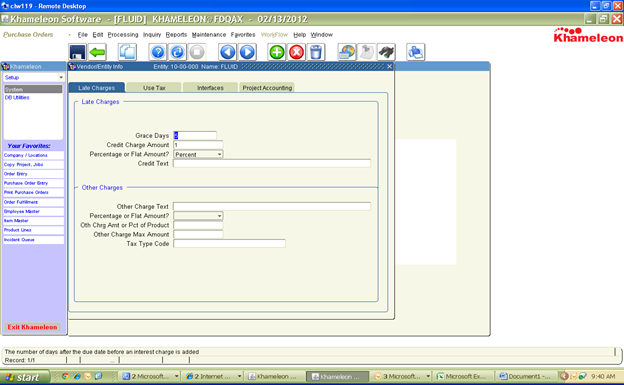Open the Inquiry menu
This screenshot has height=385, width=624.
(152, 35)
